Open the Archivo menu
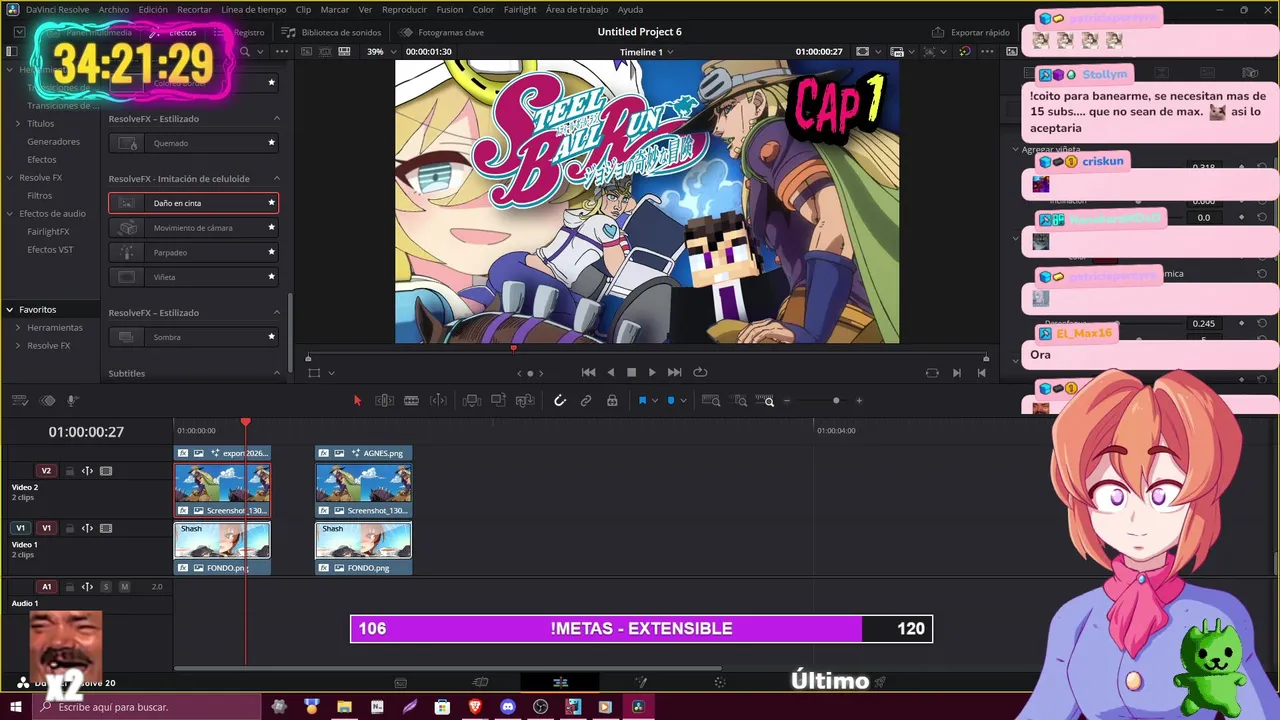Image resolution: width=1280 pixels, height=720 pixels. pos(114,9)
